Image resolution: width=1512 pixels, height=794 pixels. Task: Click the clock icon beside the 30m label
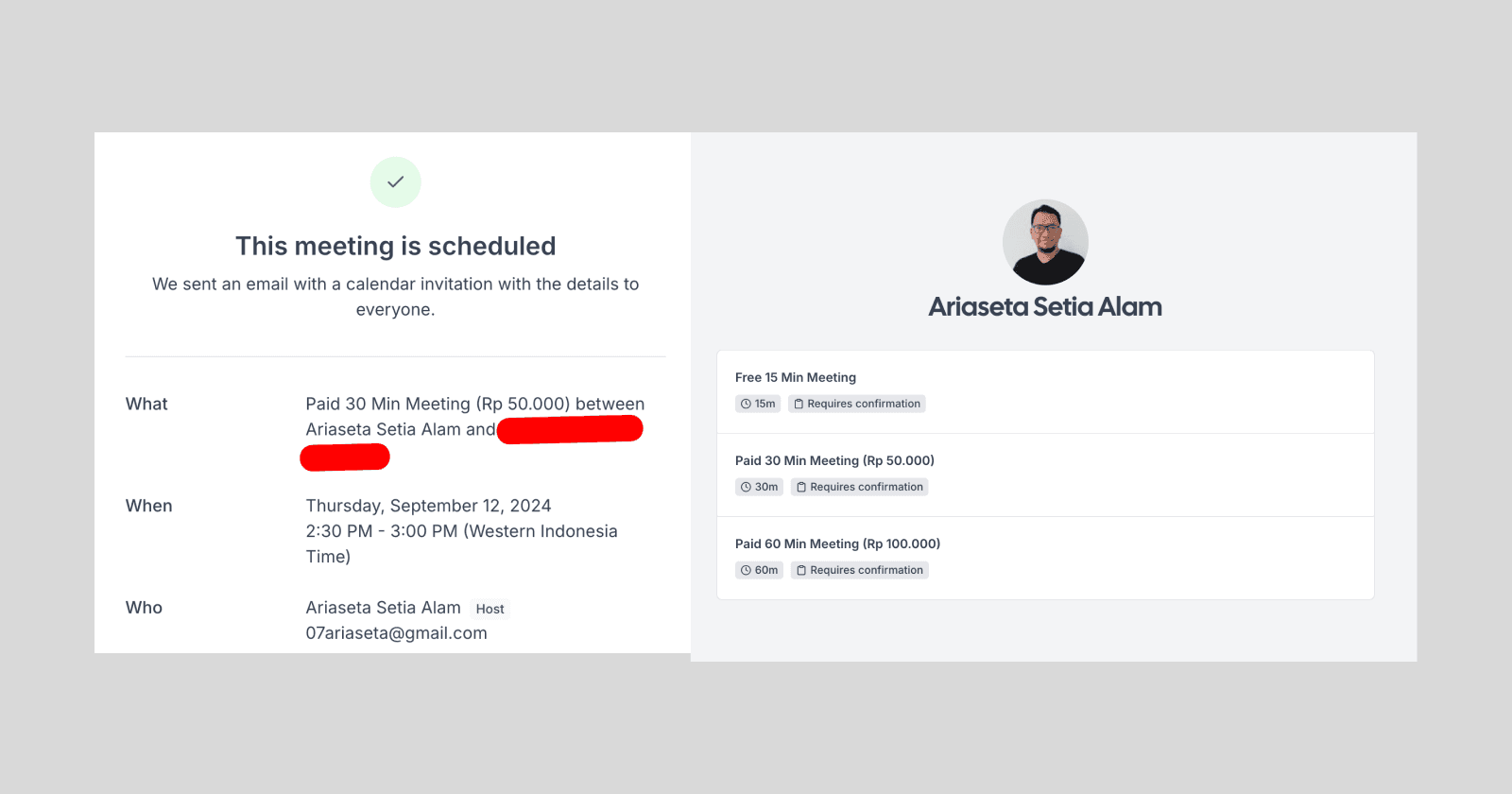(746, 488)
